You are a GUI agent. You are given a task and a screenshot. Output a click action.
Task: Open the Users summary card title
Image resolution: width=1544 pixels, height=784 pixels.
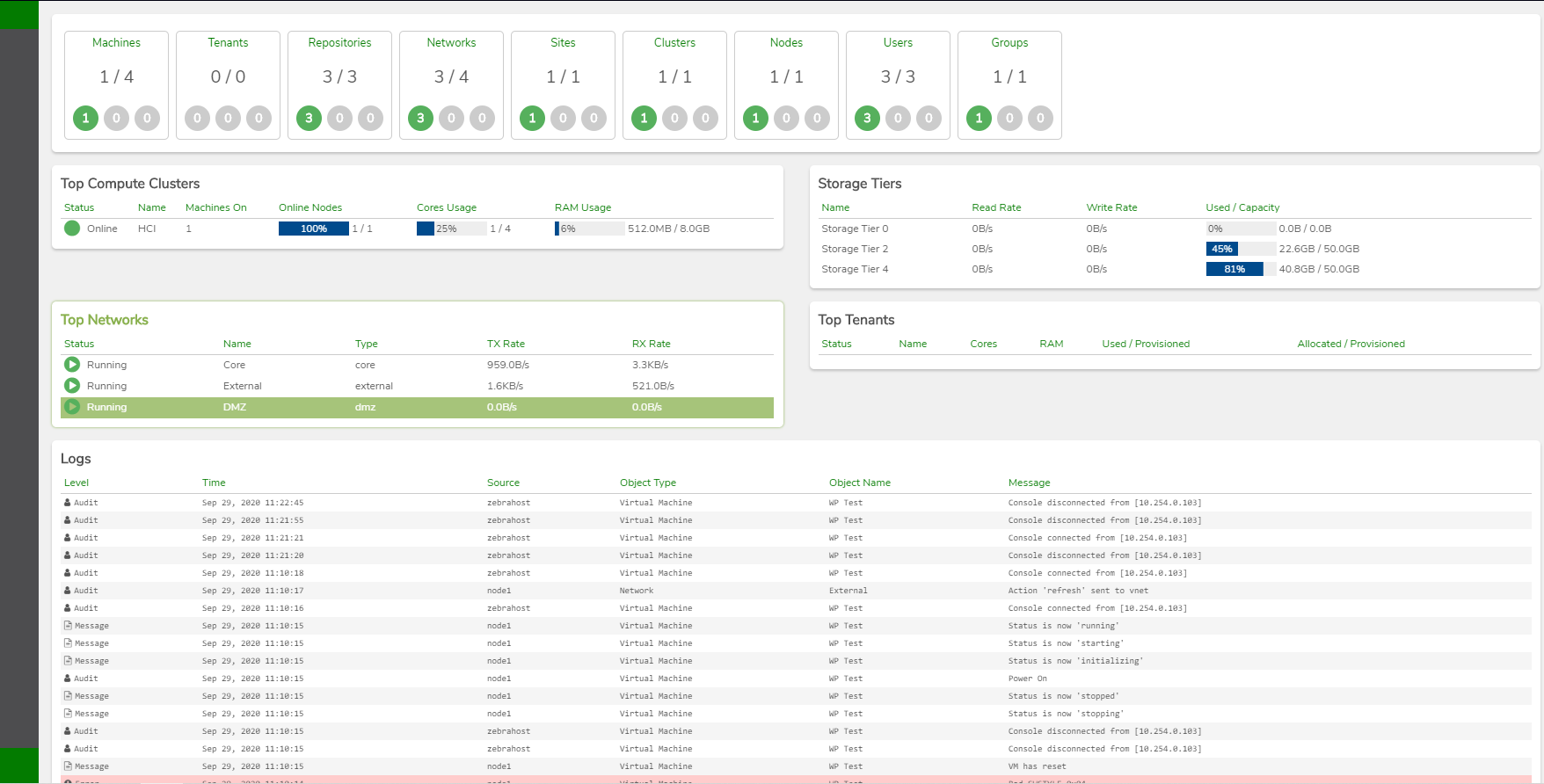pyautogui.click(x=898, y=42)
